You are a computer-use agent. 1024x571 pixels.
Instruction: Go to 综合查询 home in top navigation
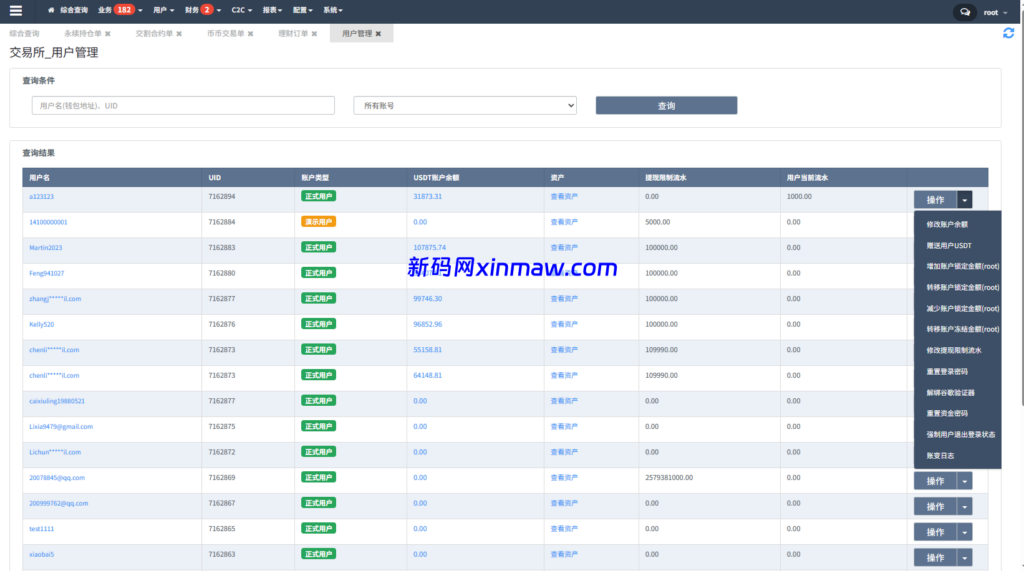pos(68,10)
